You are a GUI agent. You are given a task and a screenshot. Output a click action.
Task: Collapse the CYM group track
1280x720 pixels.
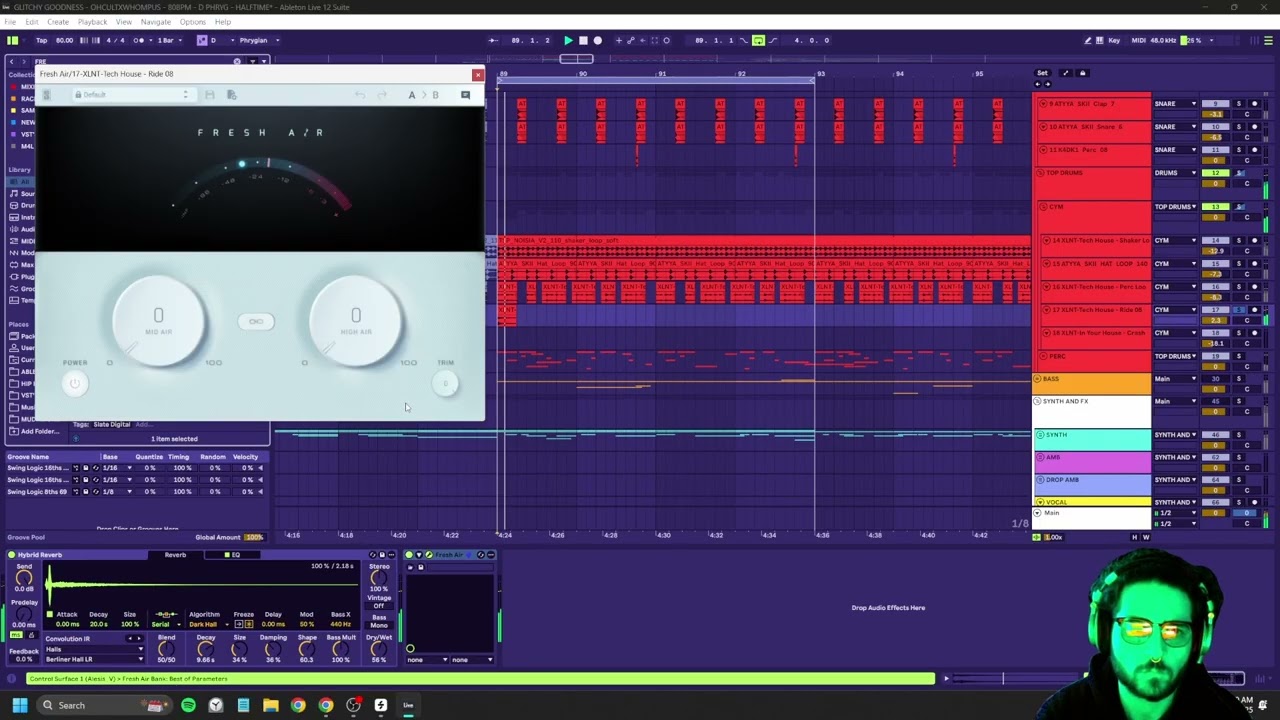point(1041,207)
